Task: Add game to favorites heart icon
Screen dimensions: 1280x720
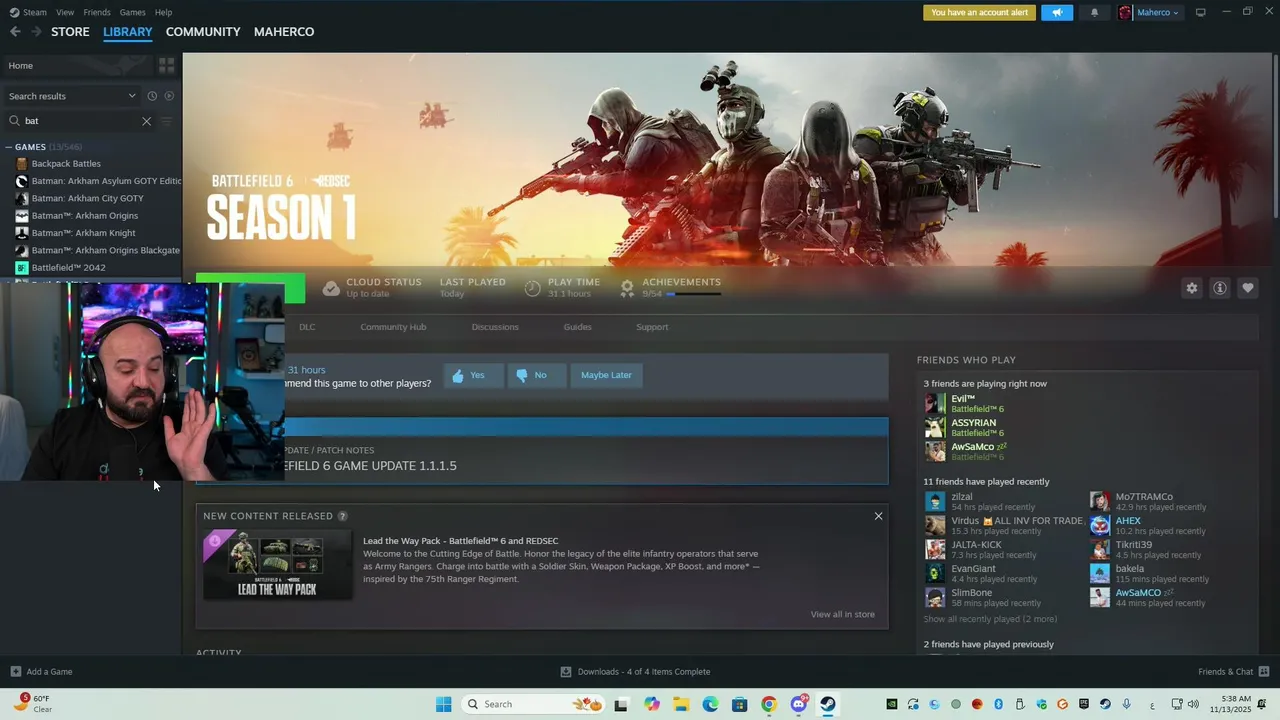Action: click(1248, 288)
